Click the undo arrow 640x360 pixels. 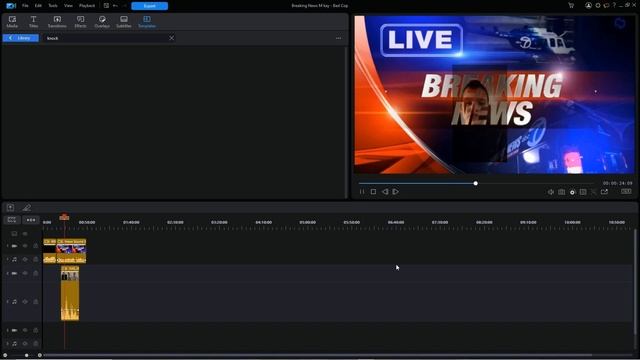pos(116,6)
